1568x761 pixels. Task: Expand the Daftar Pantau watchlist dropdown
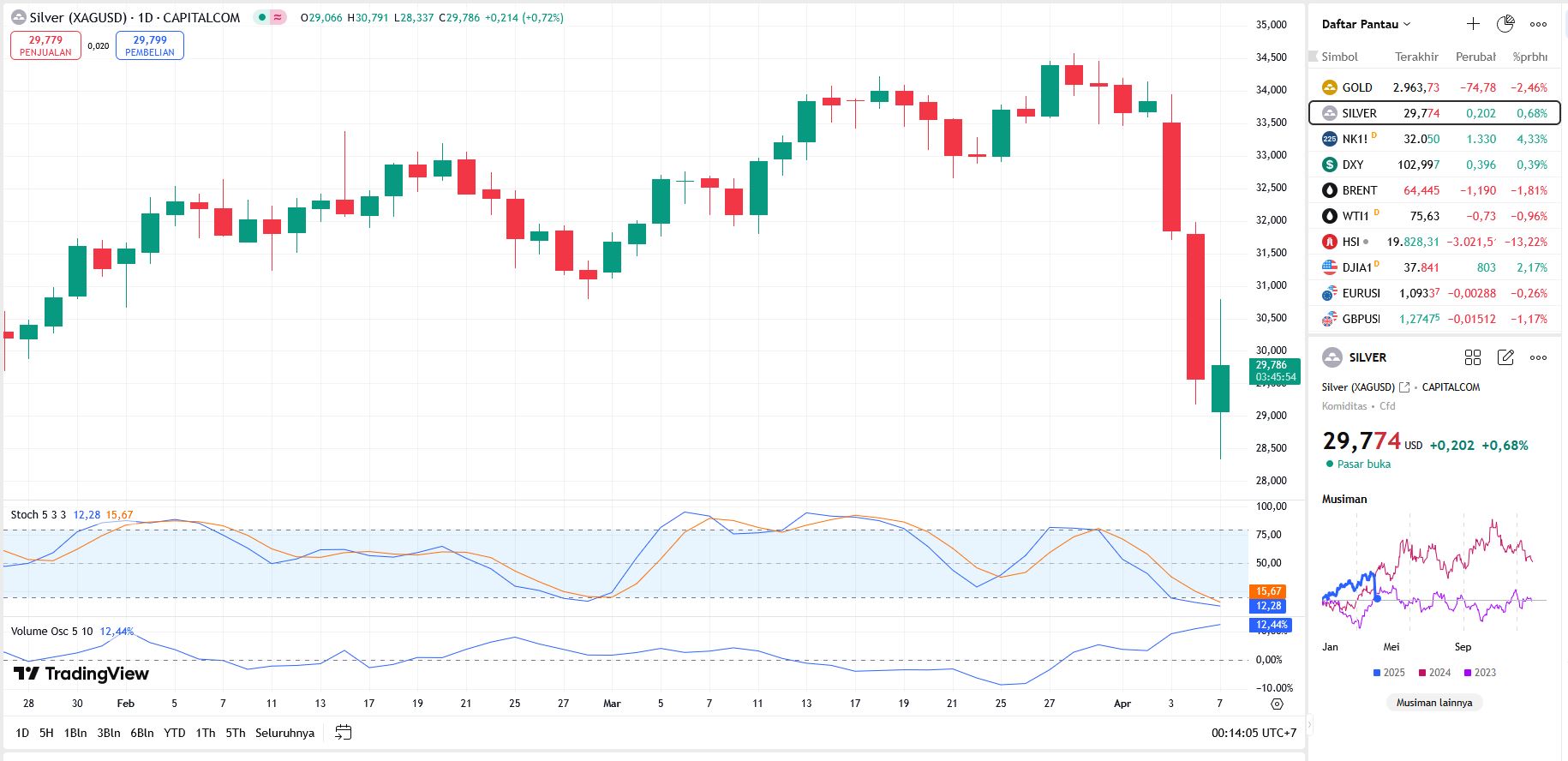(x=1366, y=24)
